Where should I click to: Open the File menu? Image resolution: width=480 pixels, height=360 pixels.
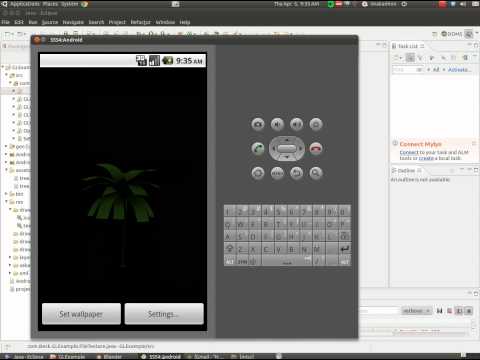pyautogui.click(x=5, y=22)
